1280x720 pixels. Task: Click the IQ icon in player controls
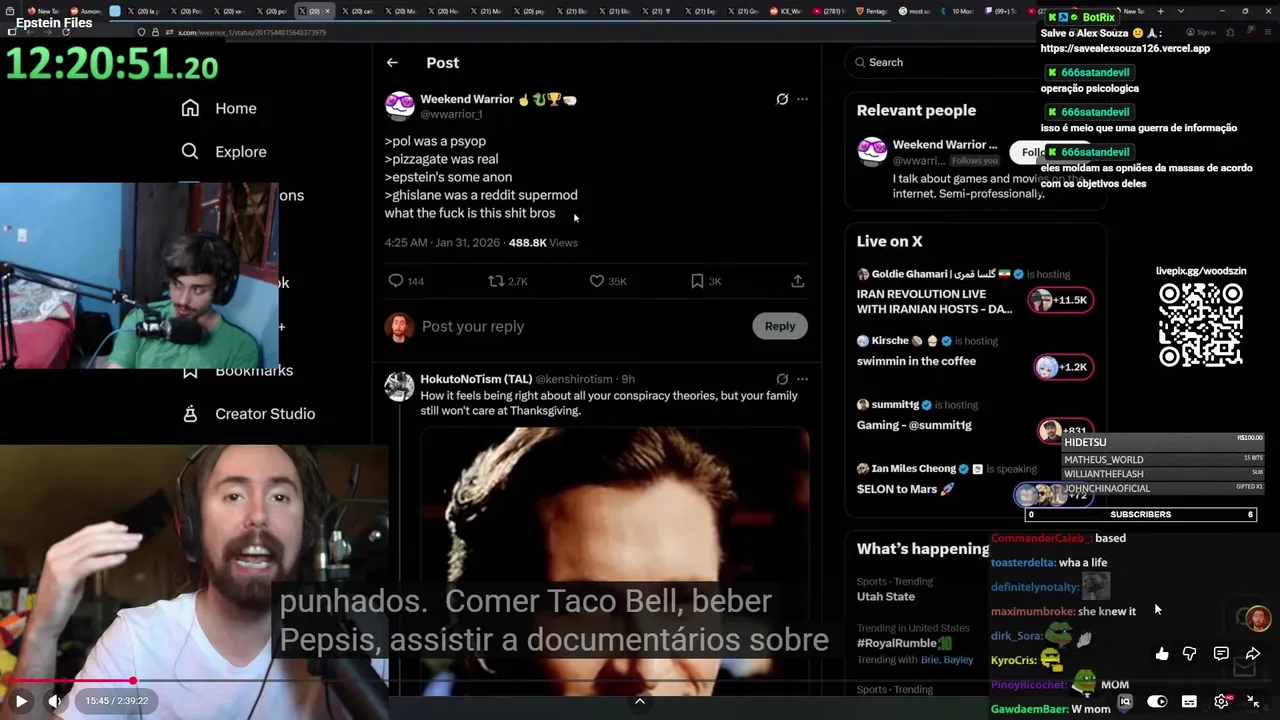[x=1125, y=702]
